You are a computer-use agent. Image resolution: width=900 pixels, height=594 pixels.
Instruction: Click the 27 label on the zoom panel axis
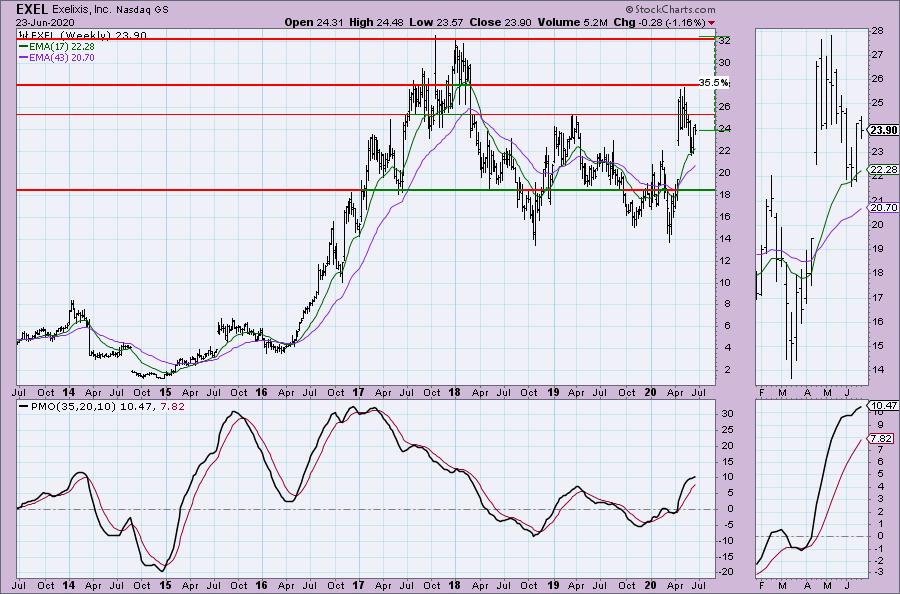876,55
